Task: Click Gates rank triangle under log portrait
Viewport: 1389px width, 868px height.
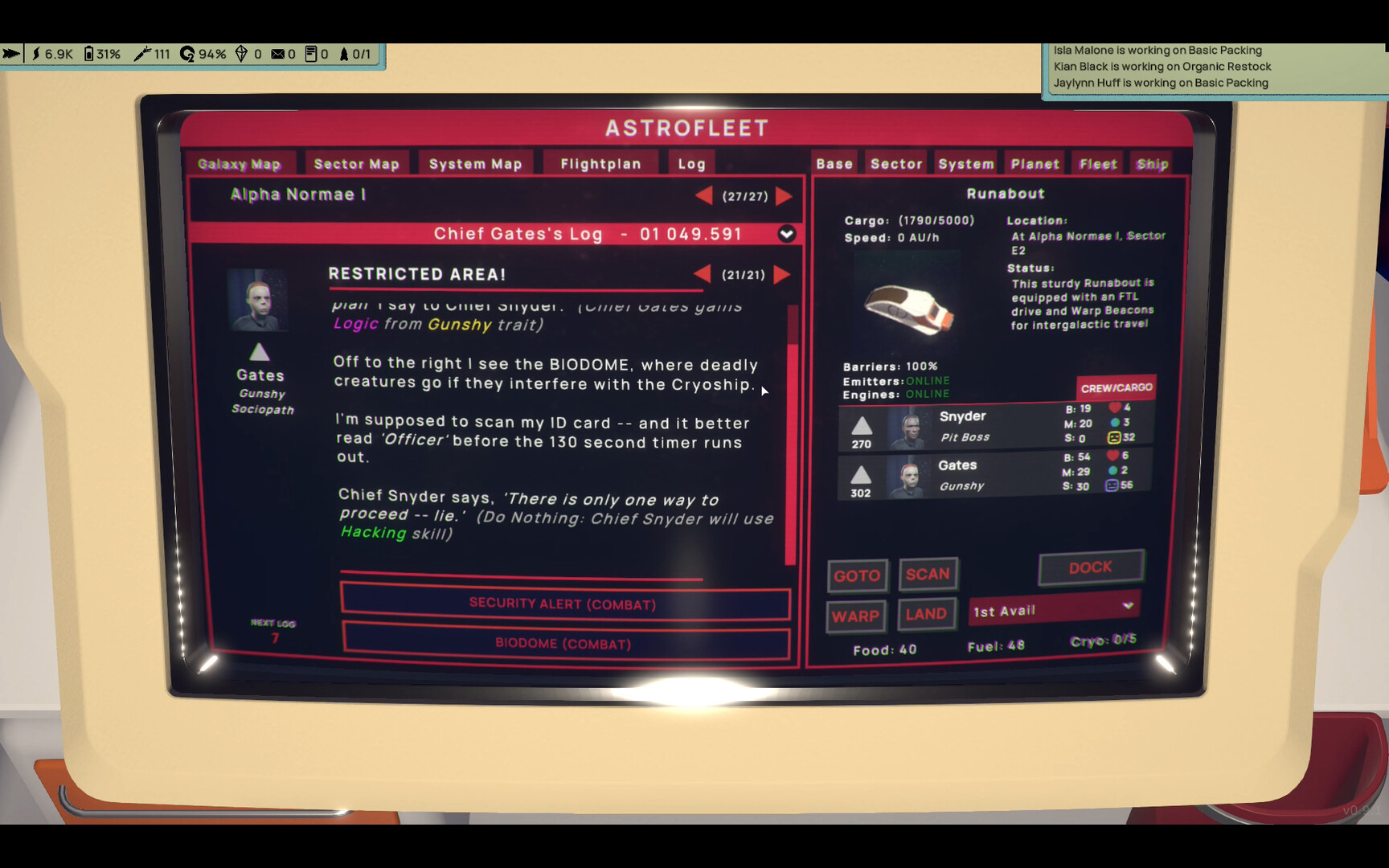Action: [260, 352]
